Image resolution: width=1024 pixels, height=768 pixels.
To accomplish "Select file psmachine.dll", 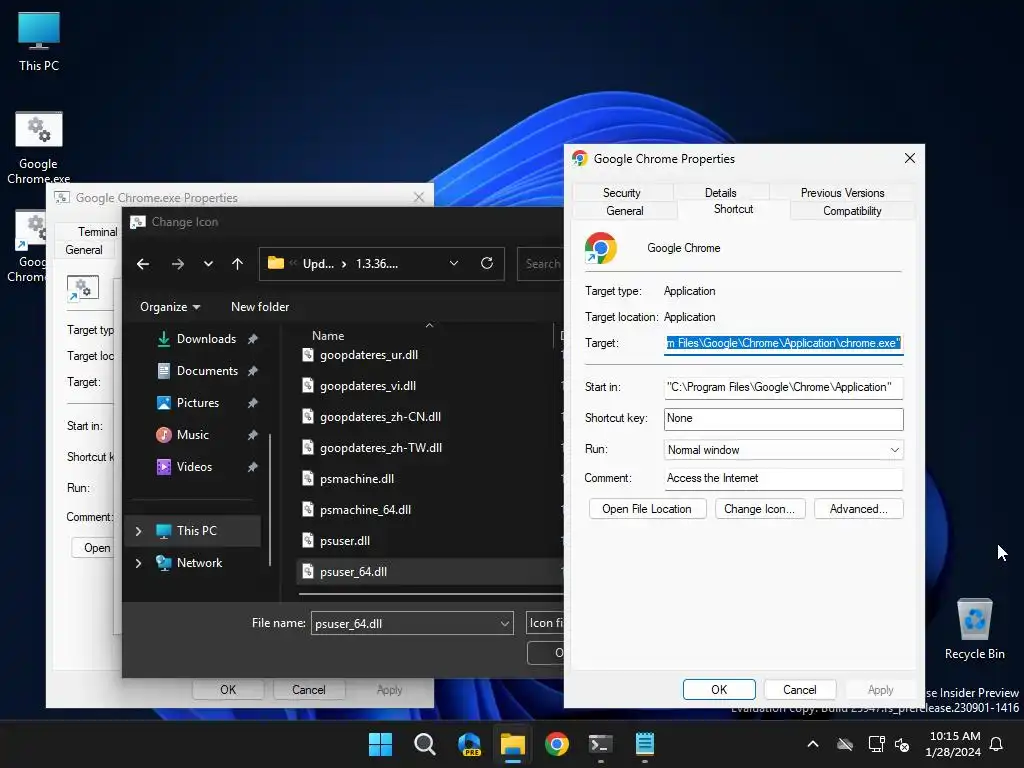I will [357, 479].
